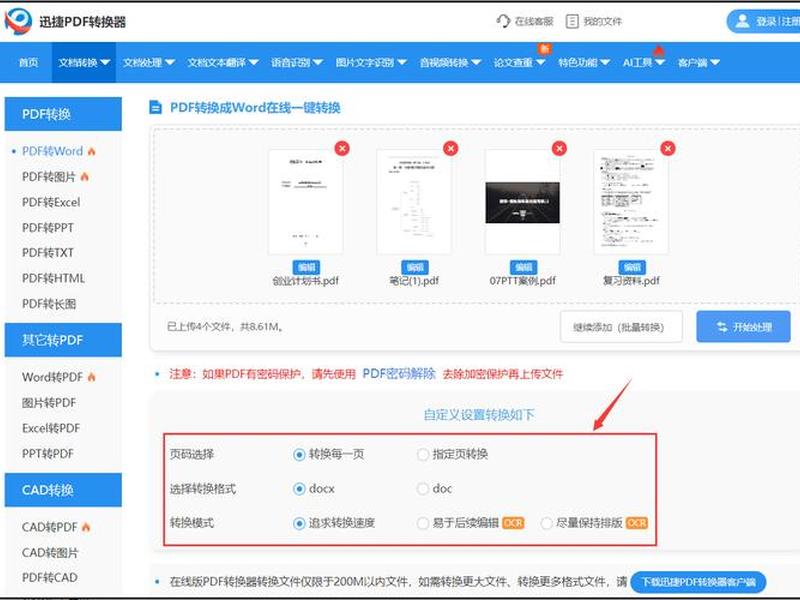
Task: Select 转换每一页 radio option
Action: [x=299, y=454]
